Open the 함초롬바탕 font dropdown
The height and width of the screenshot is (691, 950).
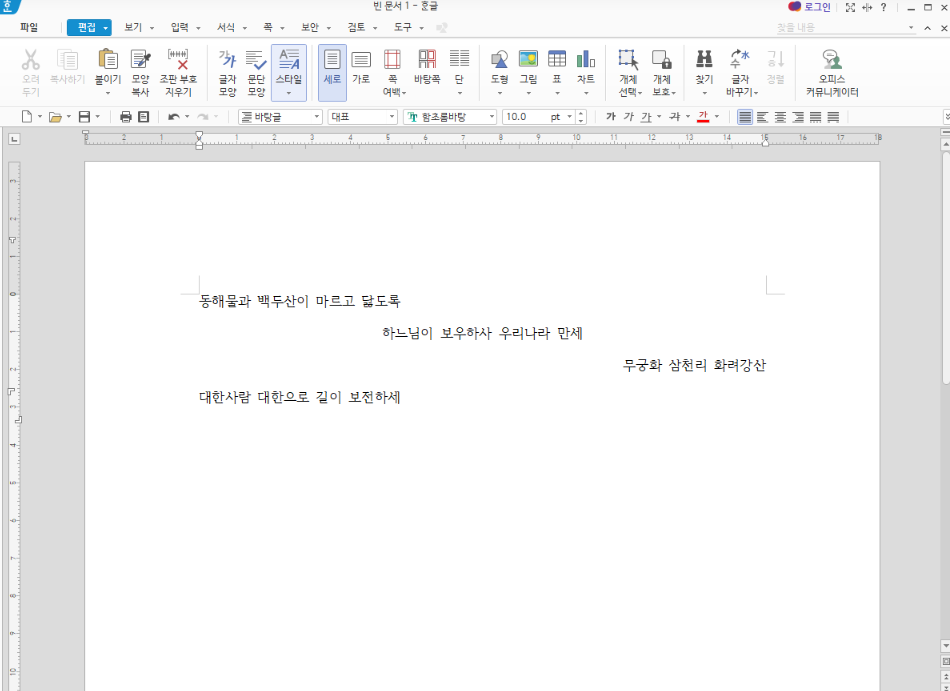(x=450, y=117)
